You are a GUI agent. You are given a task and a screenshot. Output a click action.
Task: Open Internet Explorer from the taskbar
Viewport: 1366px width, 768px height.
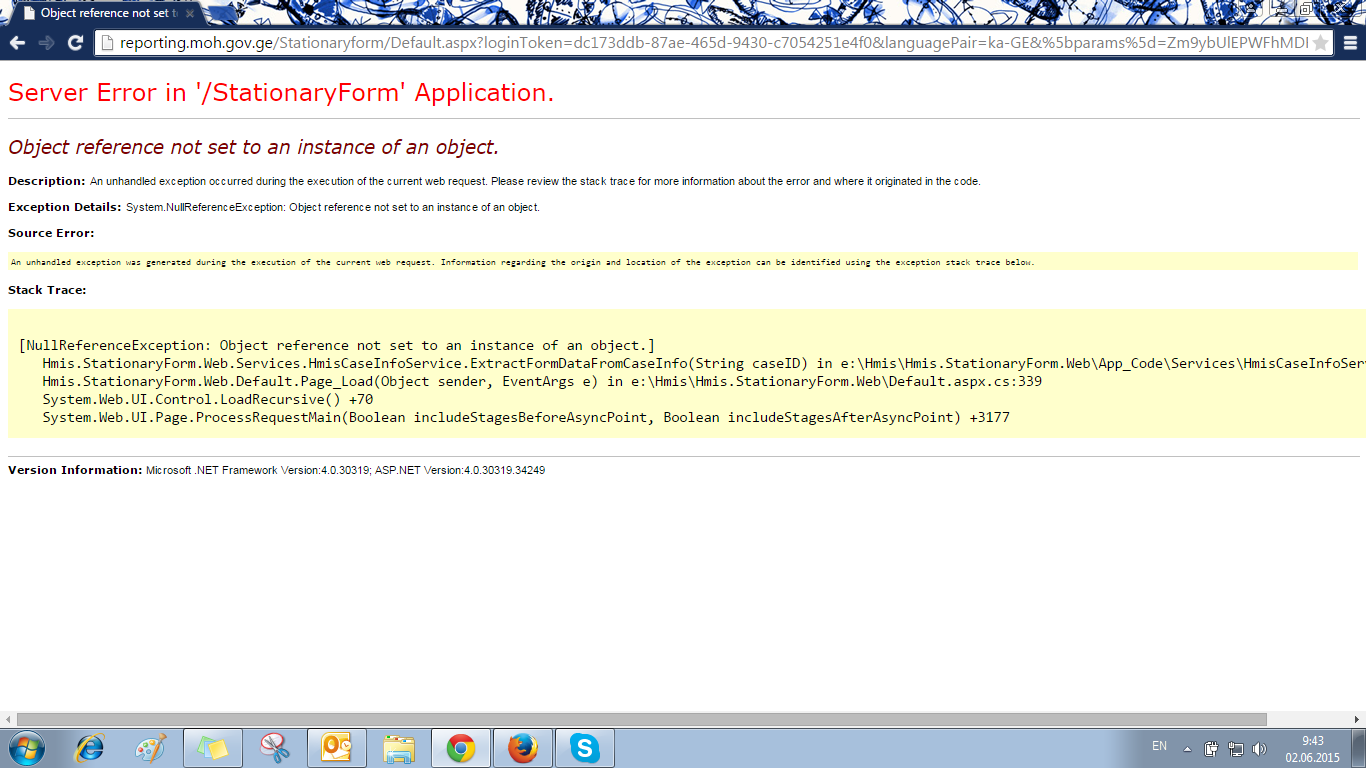[90, 748]
